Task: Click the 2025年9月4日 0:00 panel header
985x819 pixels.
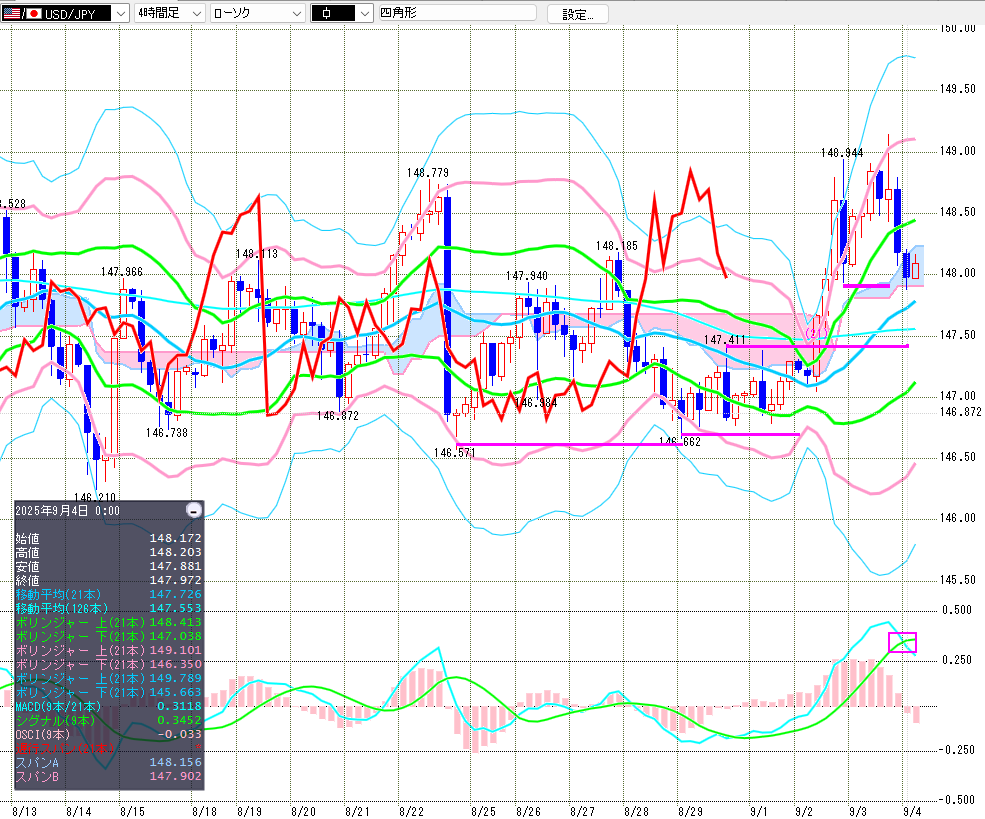Action: 67,511
